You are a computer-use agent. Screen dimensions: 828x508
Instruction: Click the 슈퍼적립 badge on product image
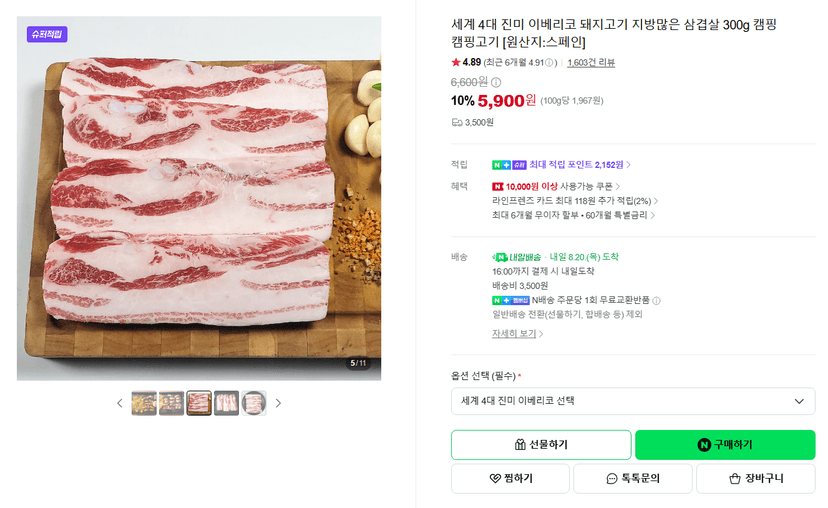[47, 34]
